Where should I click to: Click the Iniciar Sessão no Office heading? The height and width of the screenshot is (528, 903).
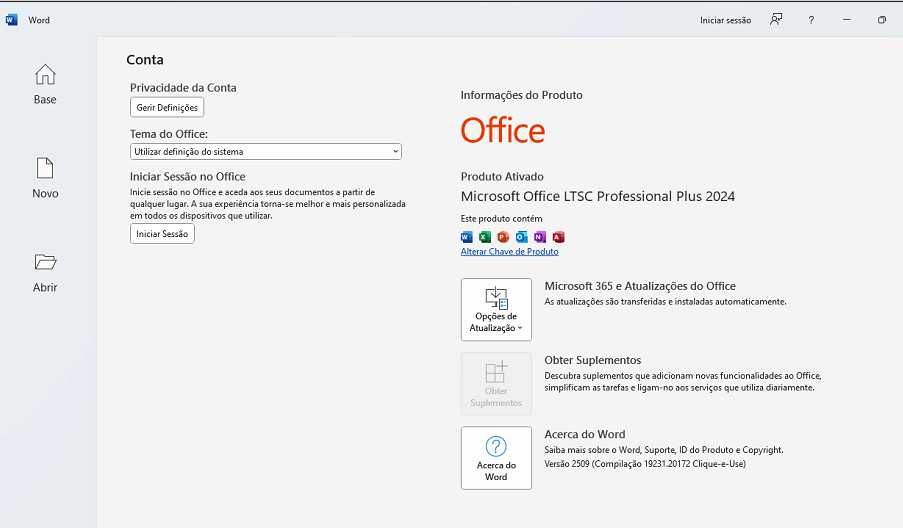click(x=187, y=176)
